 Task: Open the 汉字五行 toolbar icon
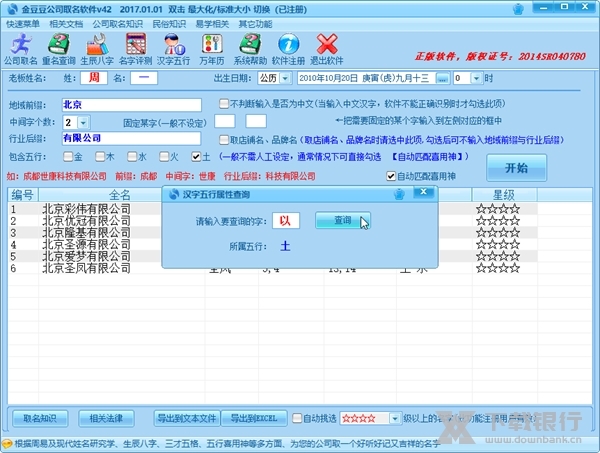[173, 49]
